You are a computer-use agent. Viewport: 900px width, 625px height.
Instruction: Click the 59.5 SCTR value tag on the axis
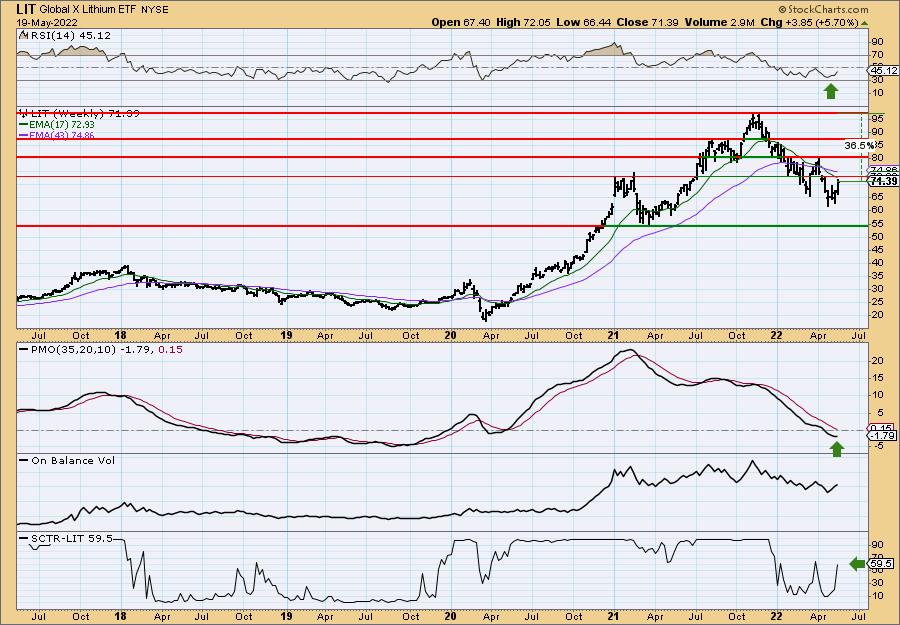pyautogui.click(x=880, y=564)
